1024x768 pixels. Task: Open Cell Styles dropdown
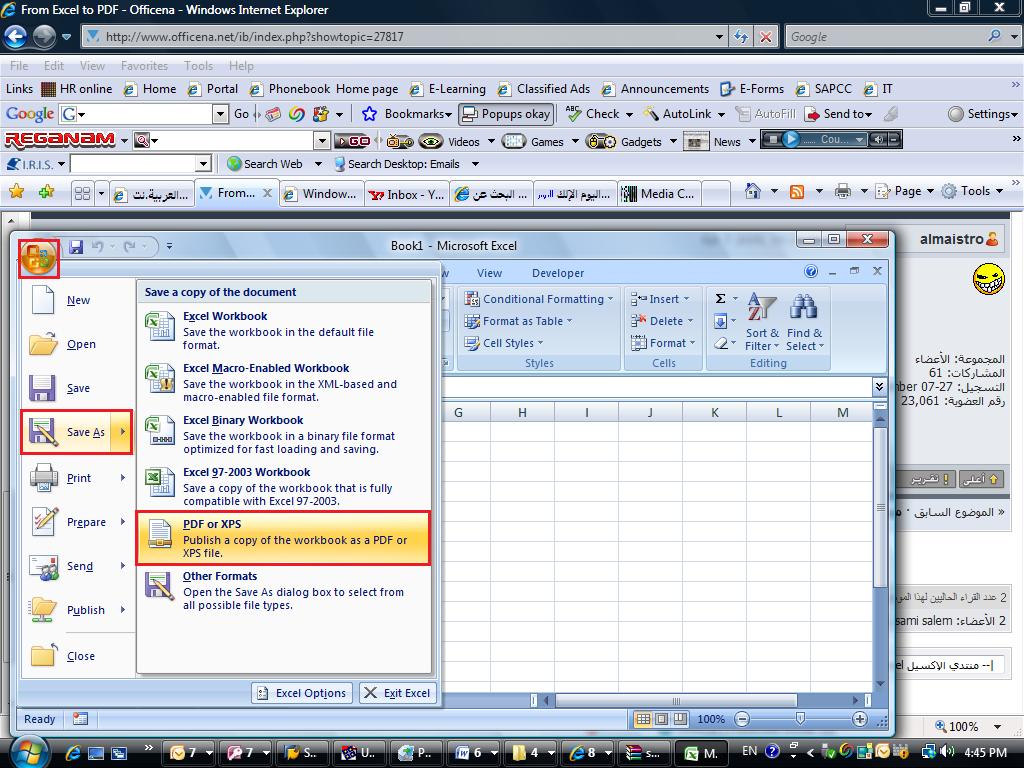[x=504, y=343]
